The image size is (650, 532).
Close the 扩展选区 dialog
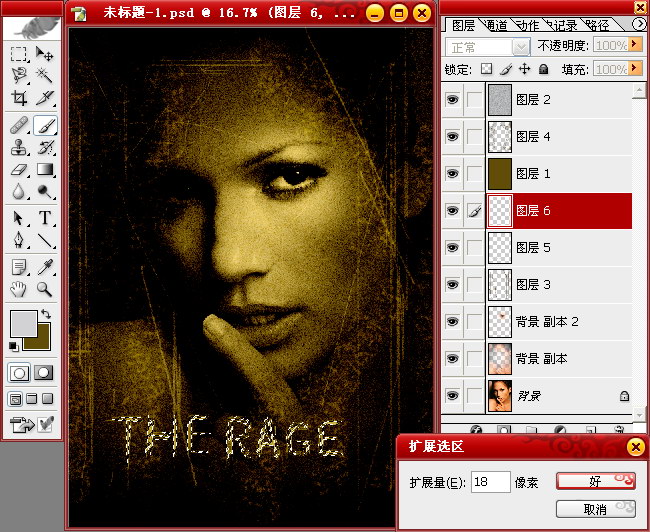(635, 447)
